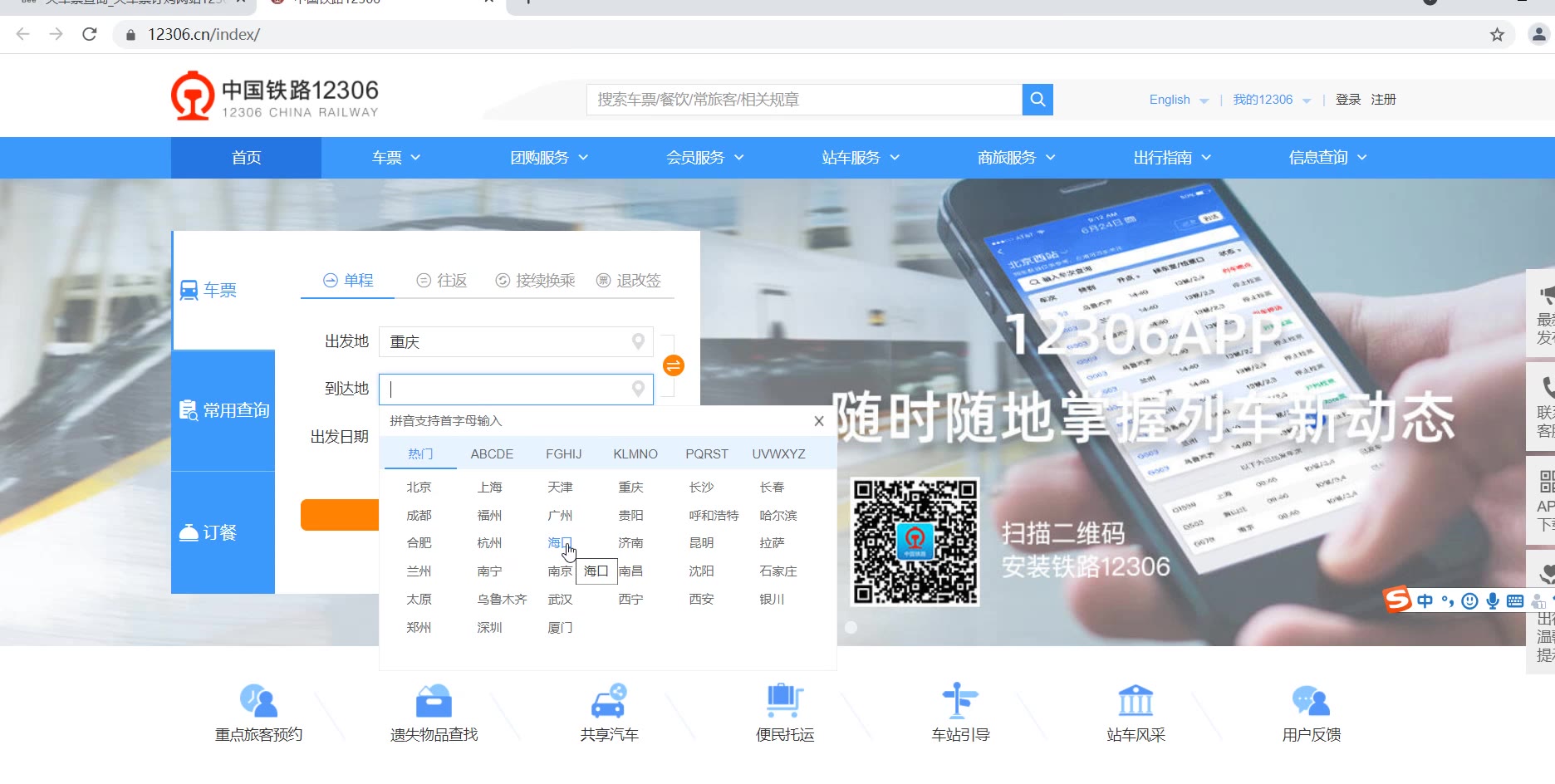Image resolution: width=1555 pixels, height=784 pixels.
Task: Choose 乌鲁木齐 as the destination city
Action: coord(502,600)
